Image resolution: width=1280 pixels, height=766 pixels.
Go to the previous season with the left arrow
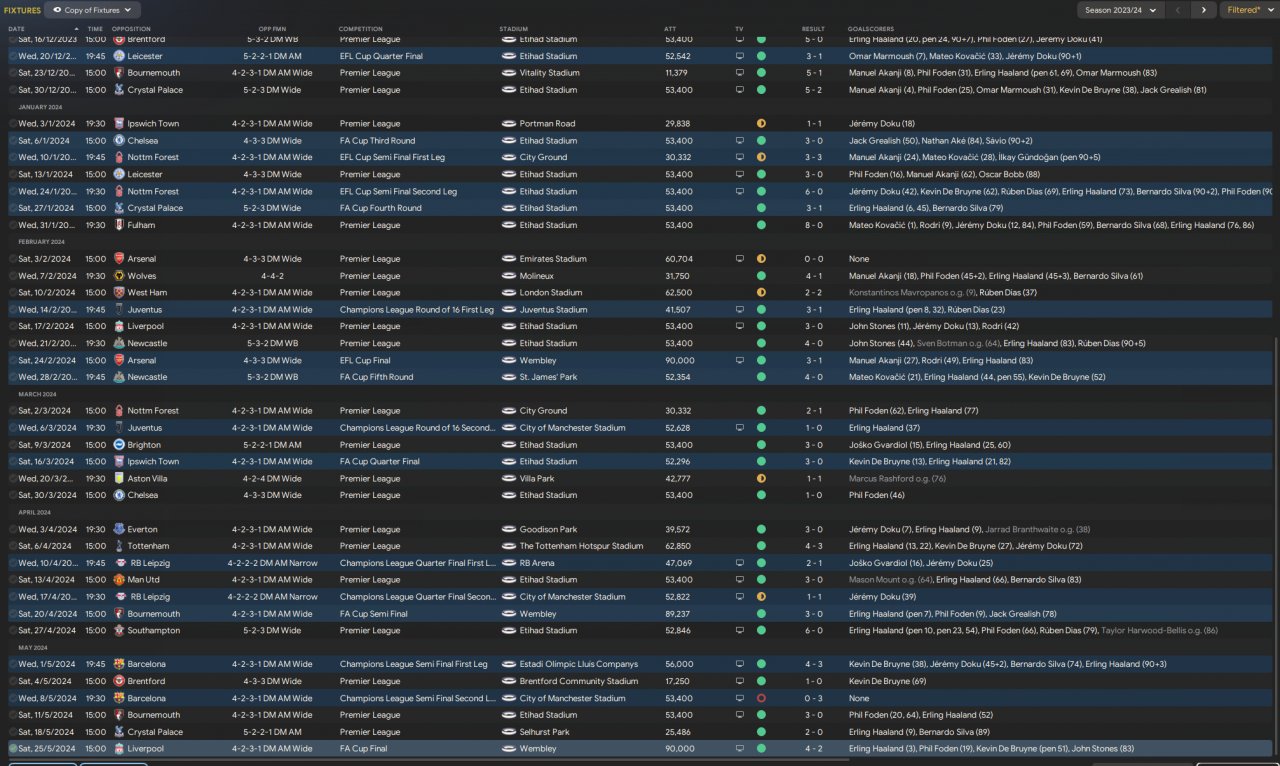[1179, 10]
